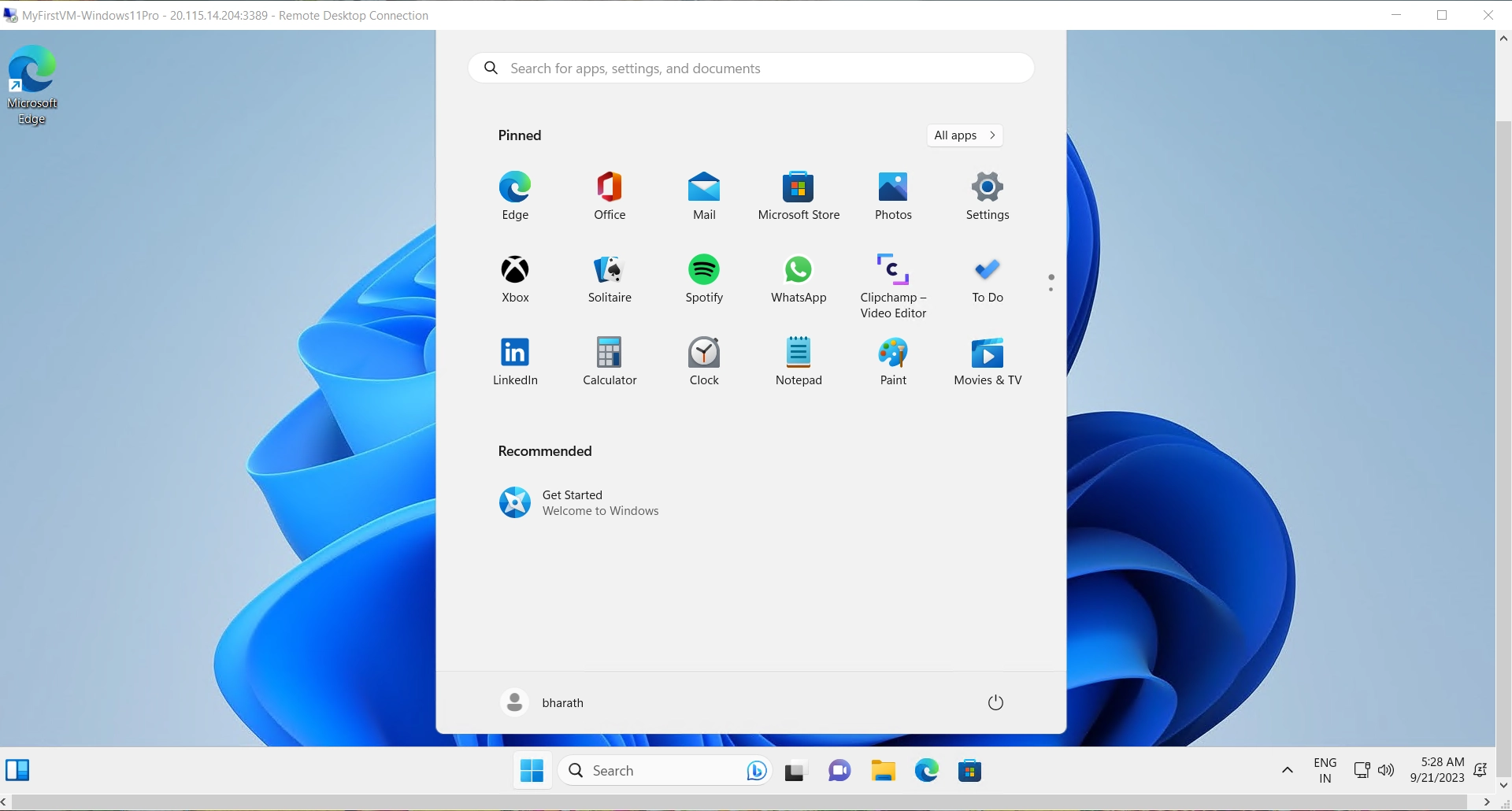Image resolution: width=1512 pixels, height=811 pixels.
Task: Show hidden system tray icons
Action: click(x=1288, y=770)
